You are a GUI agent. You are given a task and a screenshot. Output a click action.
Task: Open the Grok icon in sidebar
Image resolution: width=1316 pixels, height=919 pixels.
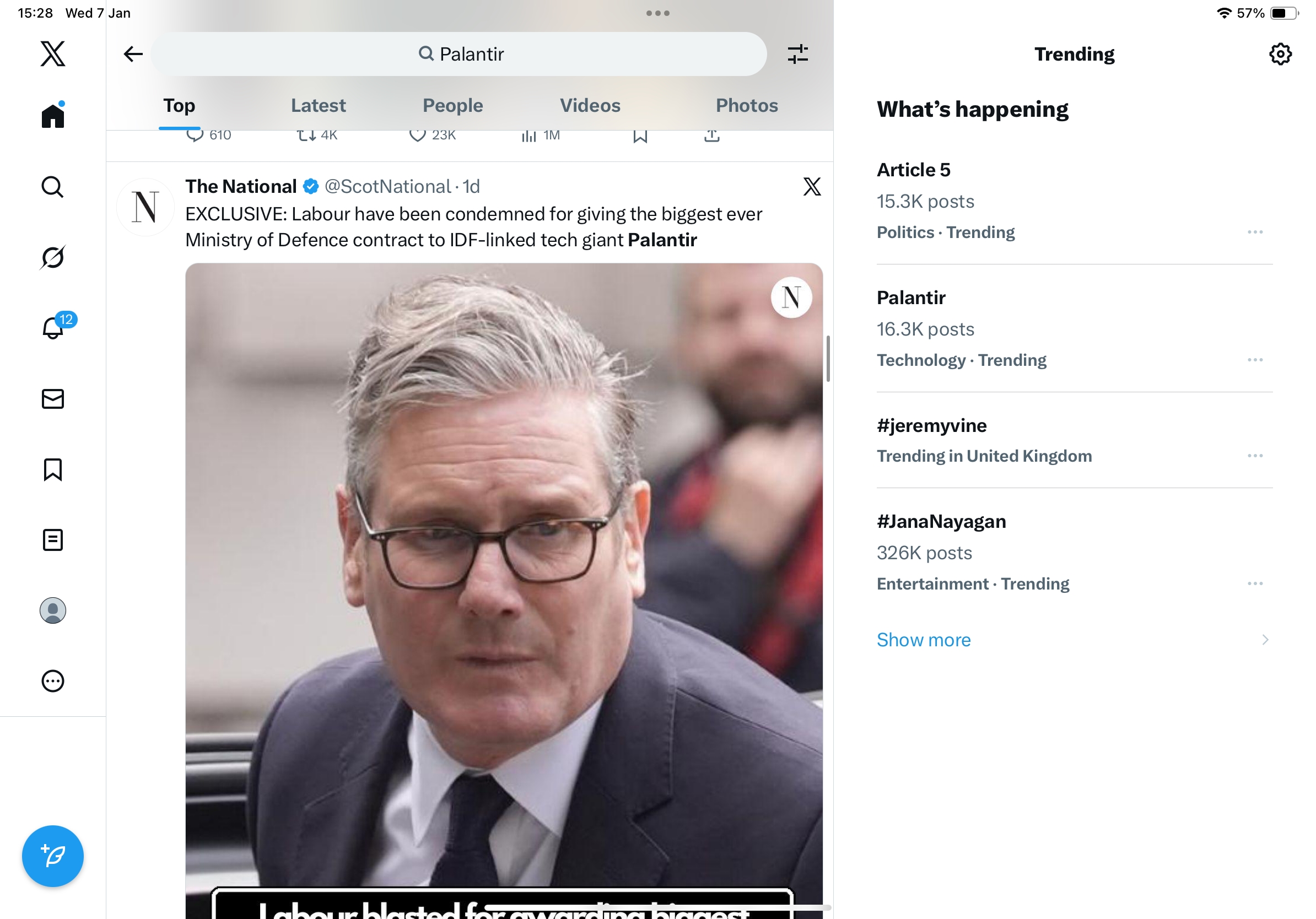[x=53, y=257]
